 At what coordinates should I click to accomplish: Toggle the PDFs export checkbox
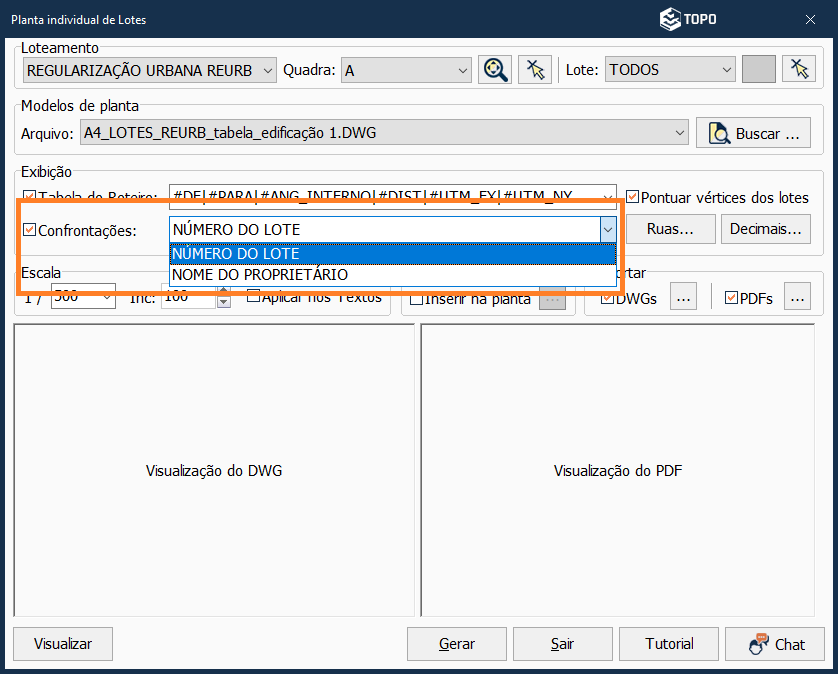[x=731, y=298]
